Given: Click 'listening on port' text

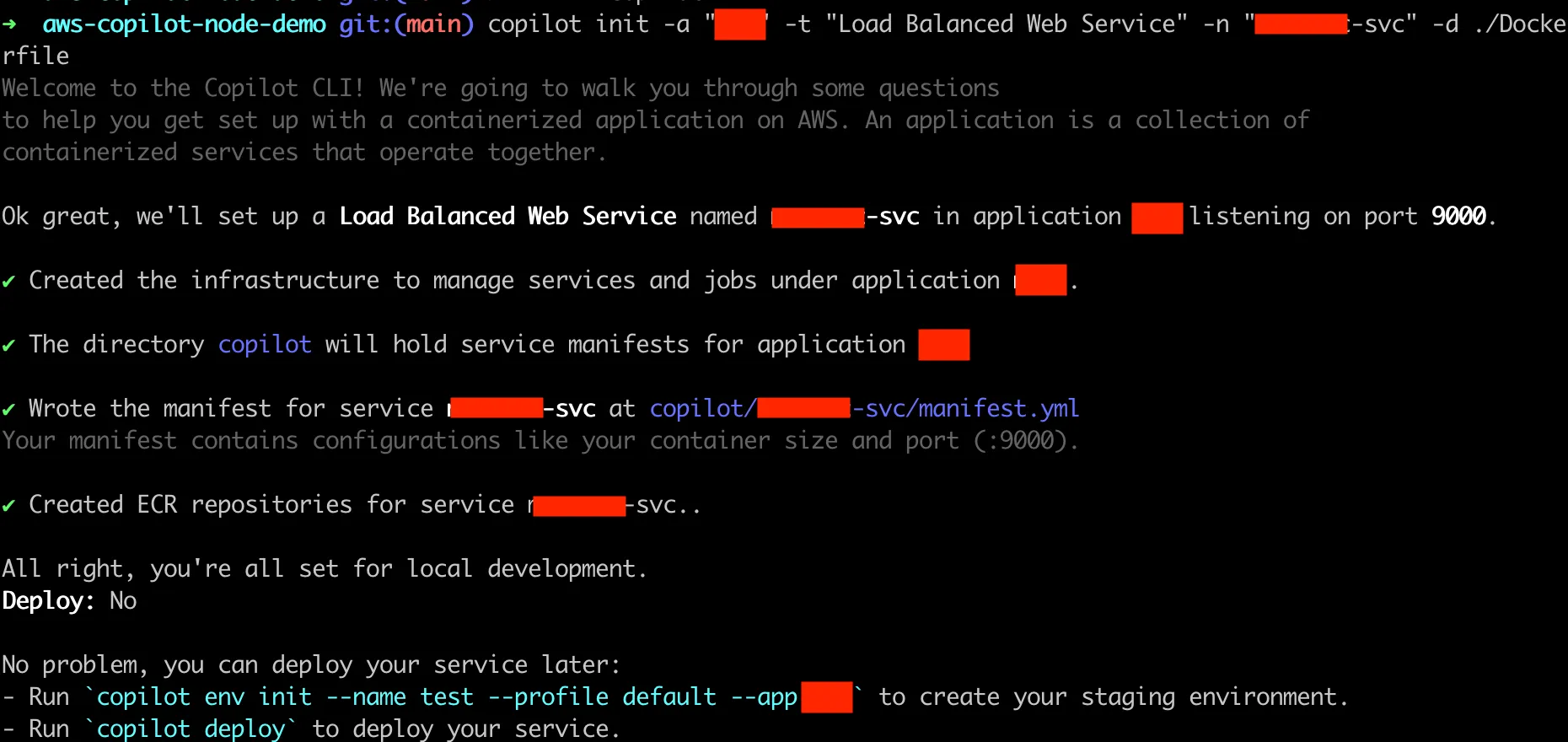Looking at the screenshot, I should click(1303, 217).
